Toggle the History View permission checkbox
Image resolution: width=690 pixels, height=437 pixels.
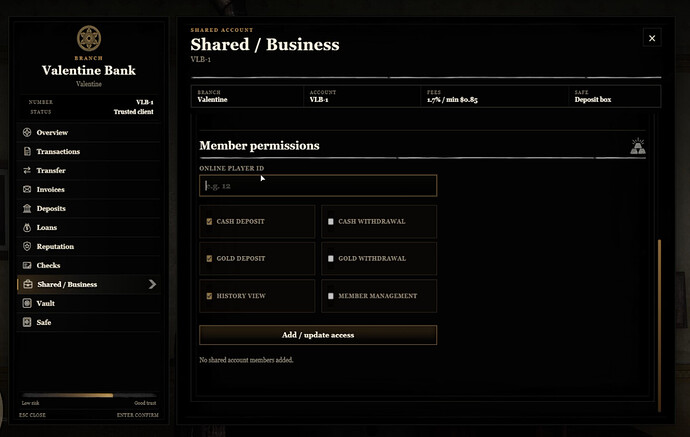tap(209, 296)
